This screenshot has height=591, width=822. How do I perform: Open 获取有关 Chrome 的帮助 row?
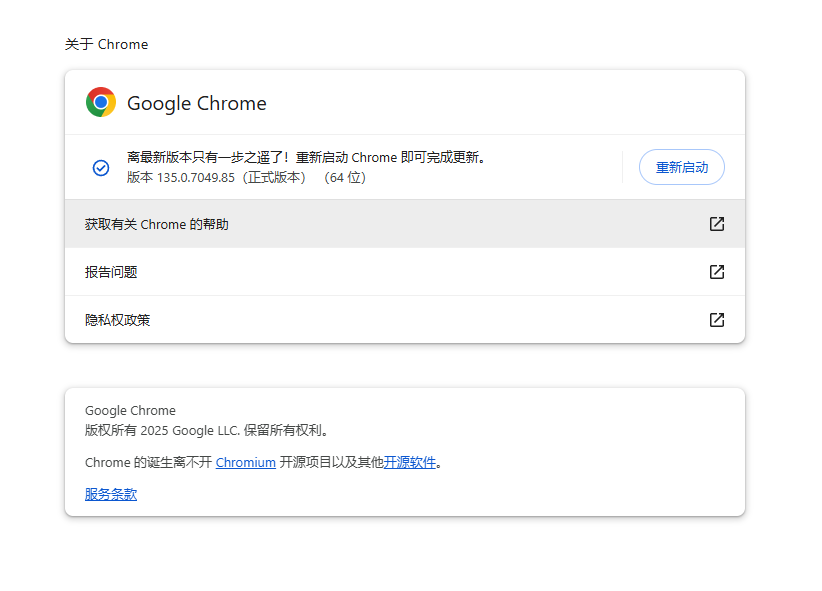[x=405, y=224]
